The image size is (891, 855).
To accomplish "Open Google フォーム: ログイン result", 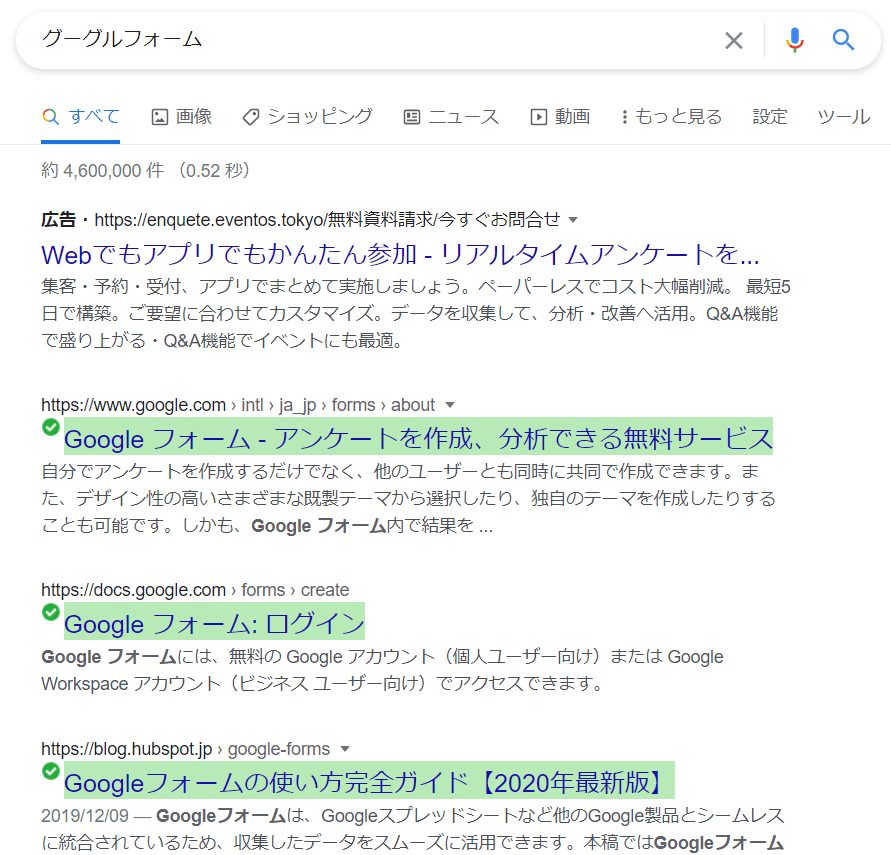I will (214, 622).
